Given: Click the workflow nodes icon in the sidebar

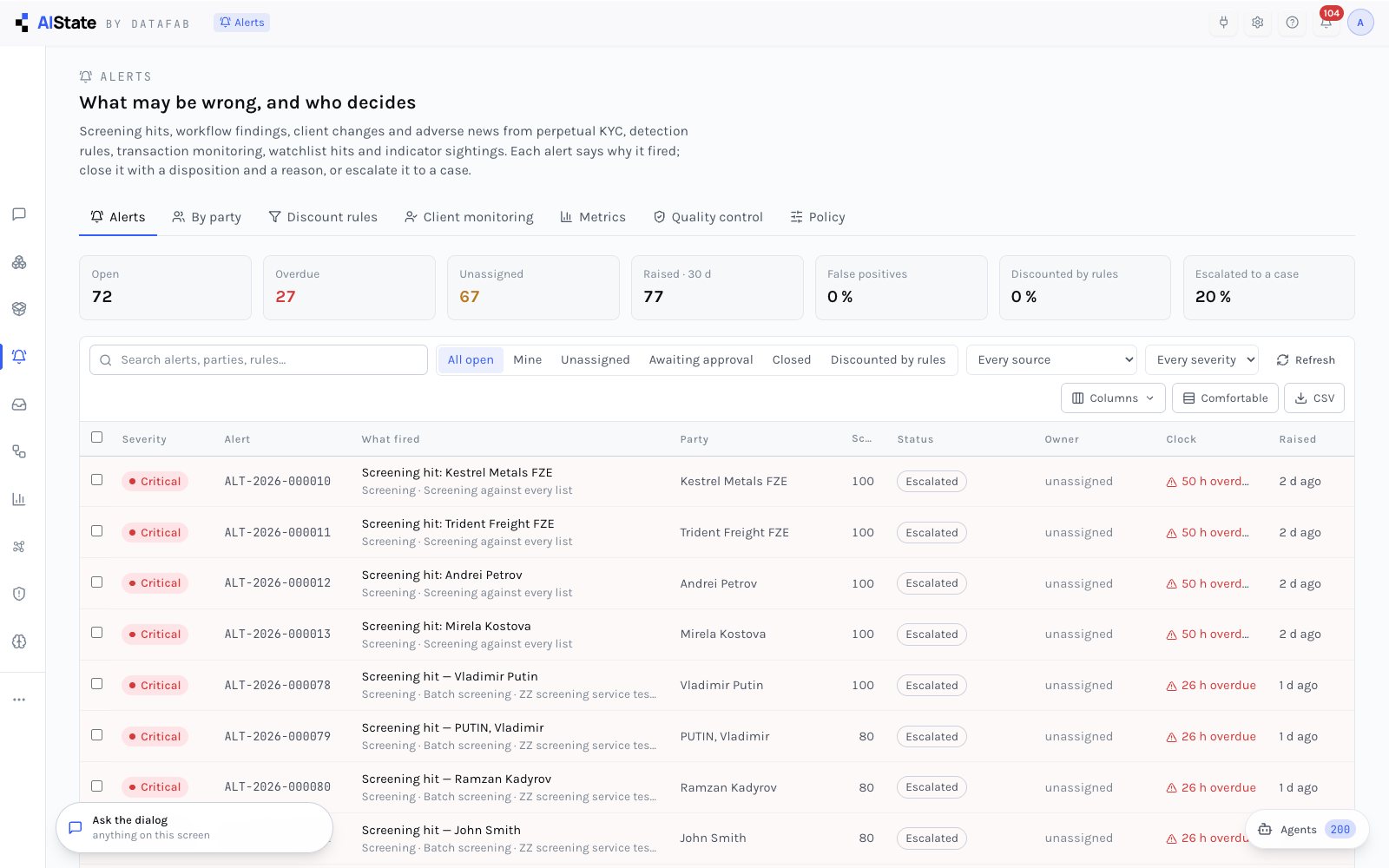Looking at the screenshot, I should tap(19, 451).
